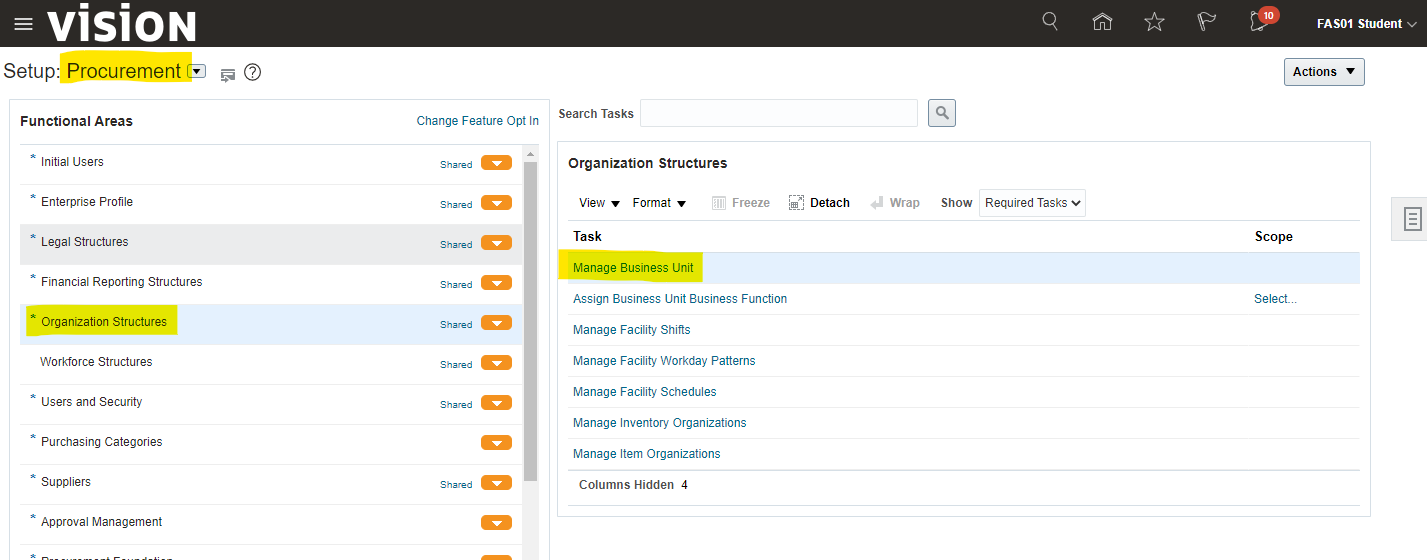Go to the Home icon
Image resolution: width=1427 pixels, height=560 pixels.
click(1102, 22)
